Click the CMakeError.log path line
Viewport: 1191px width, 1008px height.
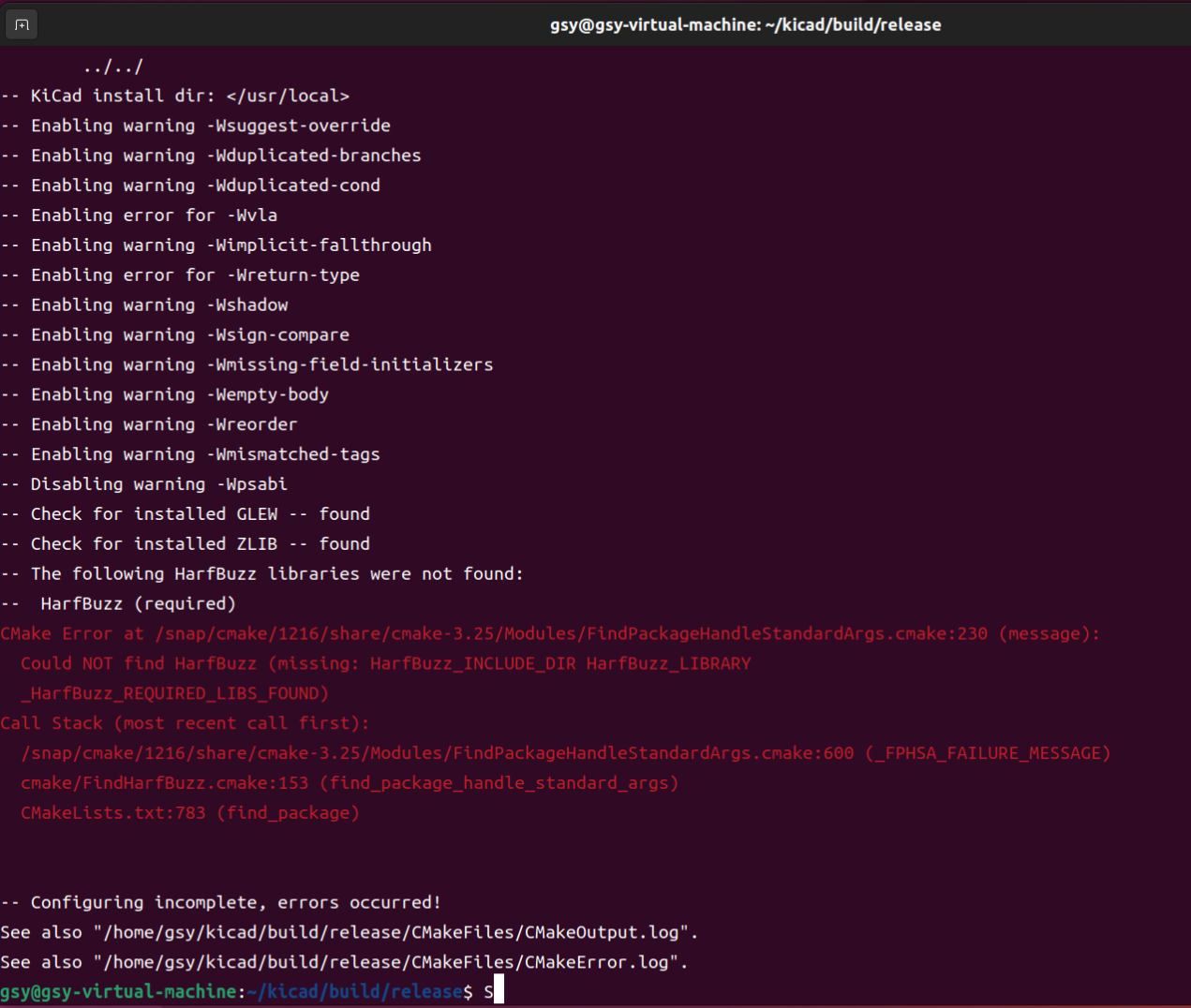click(345, 963)
